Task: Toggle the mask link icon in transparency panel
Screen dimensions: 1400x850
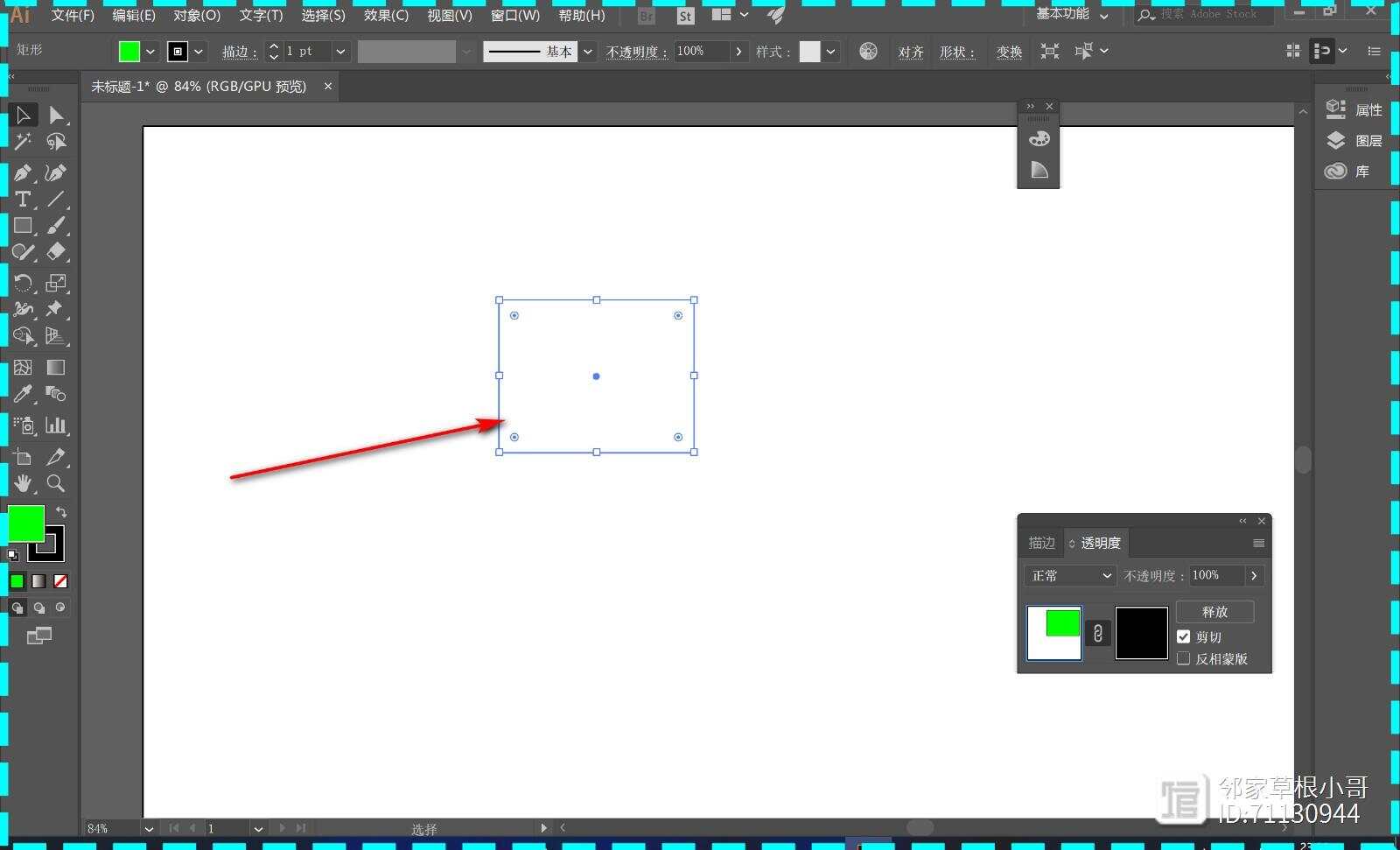Action: coord(1098,633)
